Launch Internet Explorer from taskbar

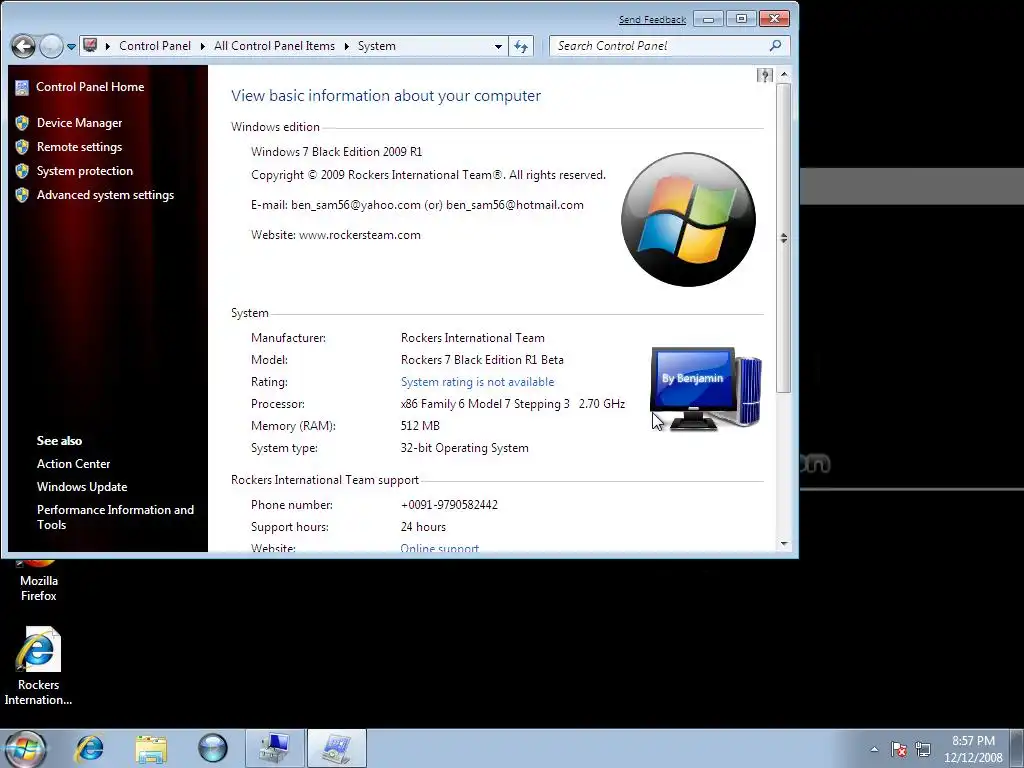(x=89, y=749)
